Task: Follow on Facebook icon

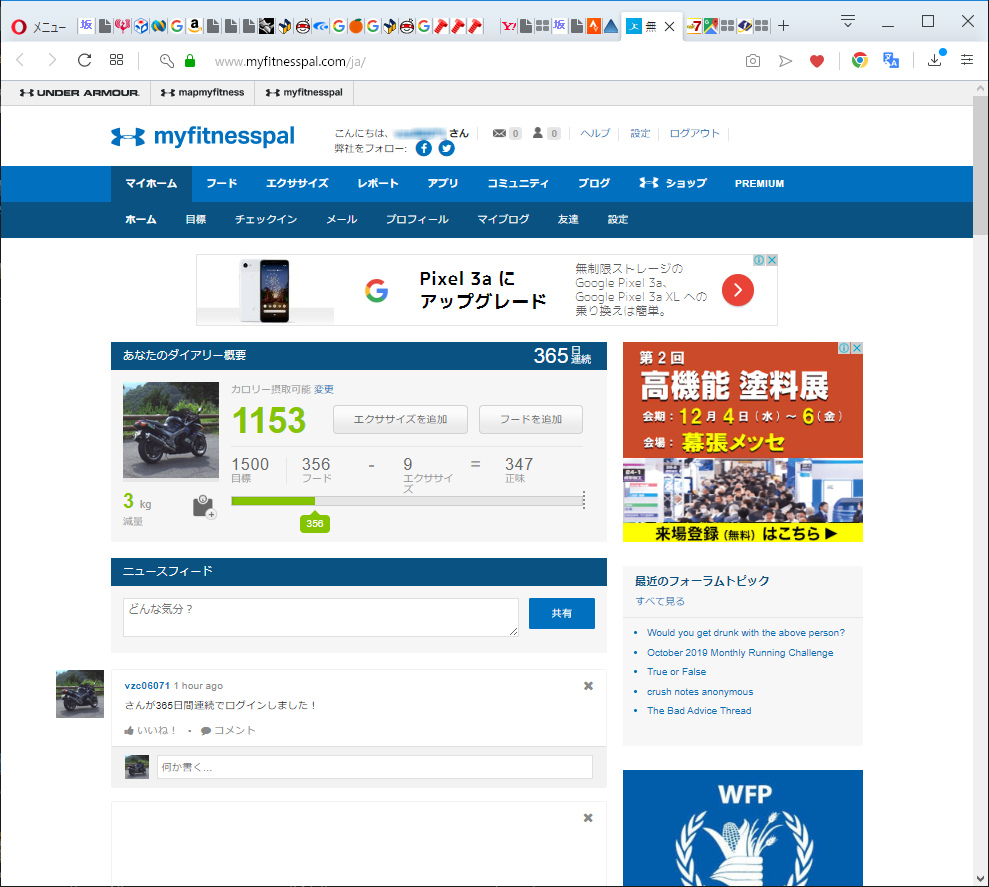Action: (424, 149)
